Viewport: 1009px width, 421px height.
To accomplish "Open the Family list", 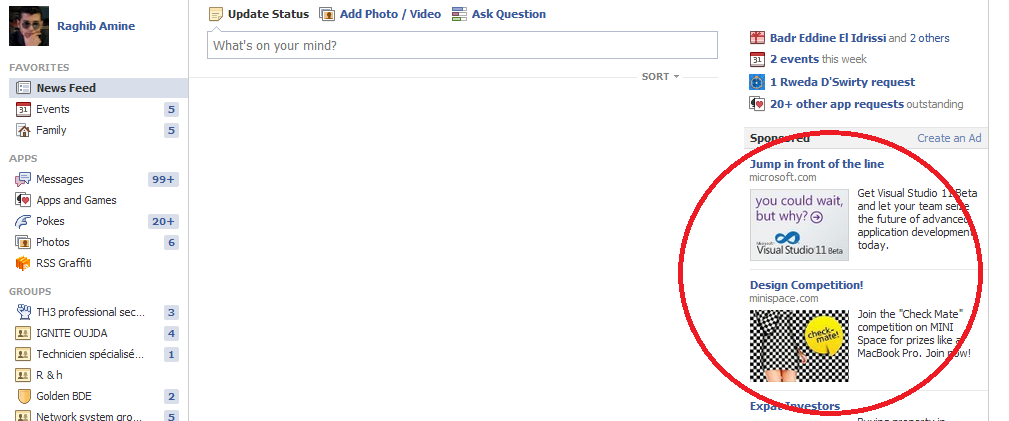I will coord(51,130).
